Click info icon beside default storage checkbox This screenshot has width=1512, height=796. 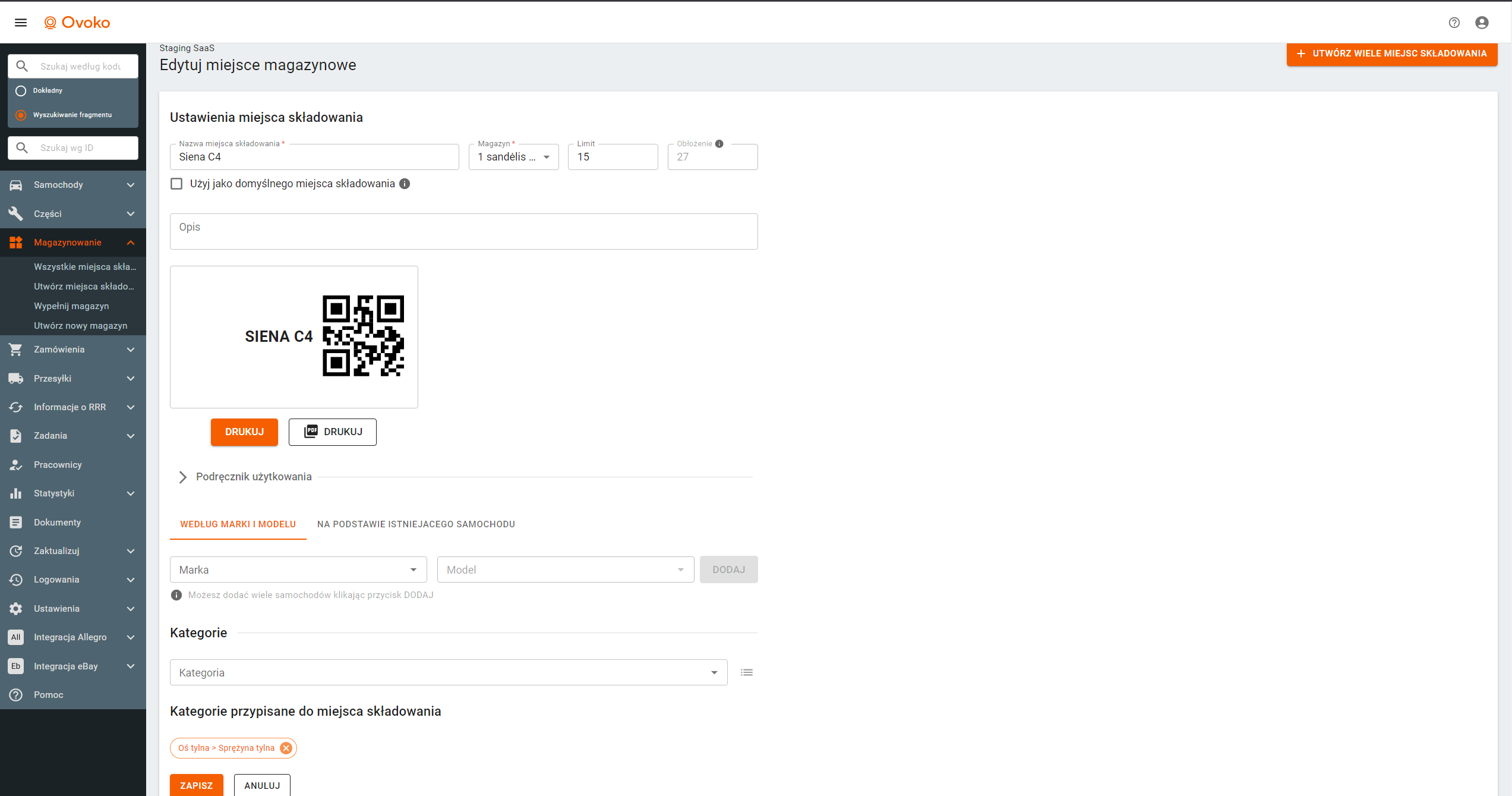tap(405, 184)
